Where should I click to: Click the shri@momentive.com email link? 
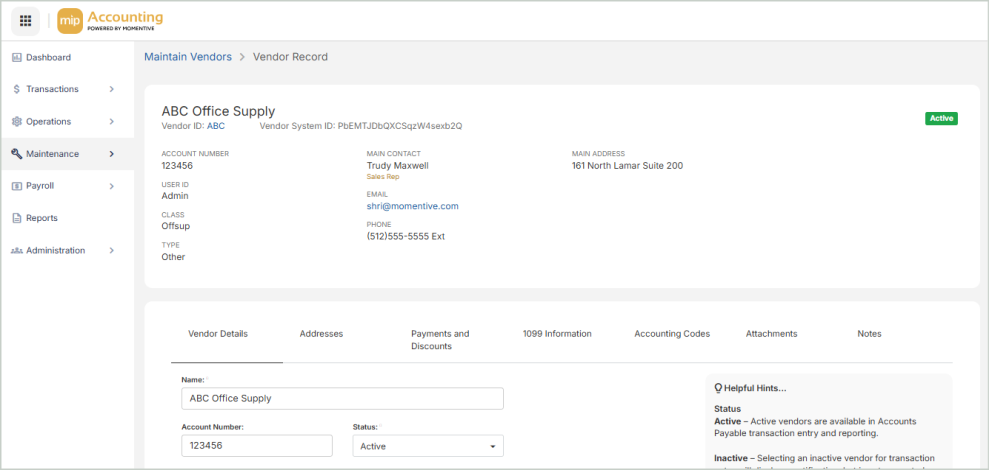point(412,206)
